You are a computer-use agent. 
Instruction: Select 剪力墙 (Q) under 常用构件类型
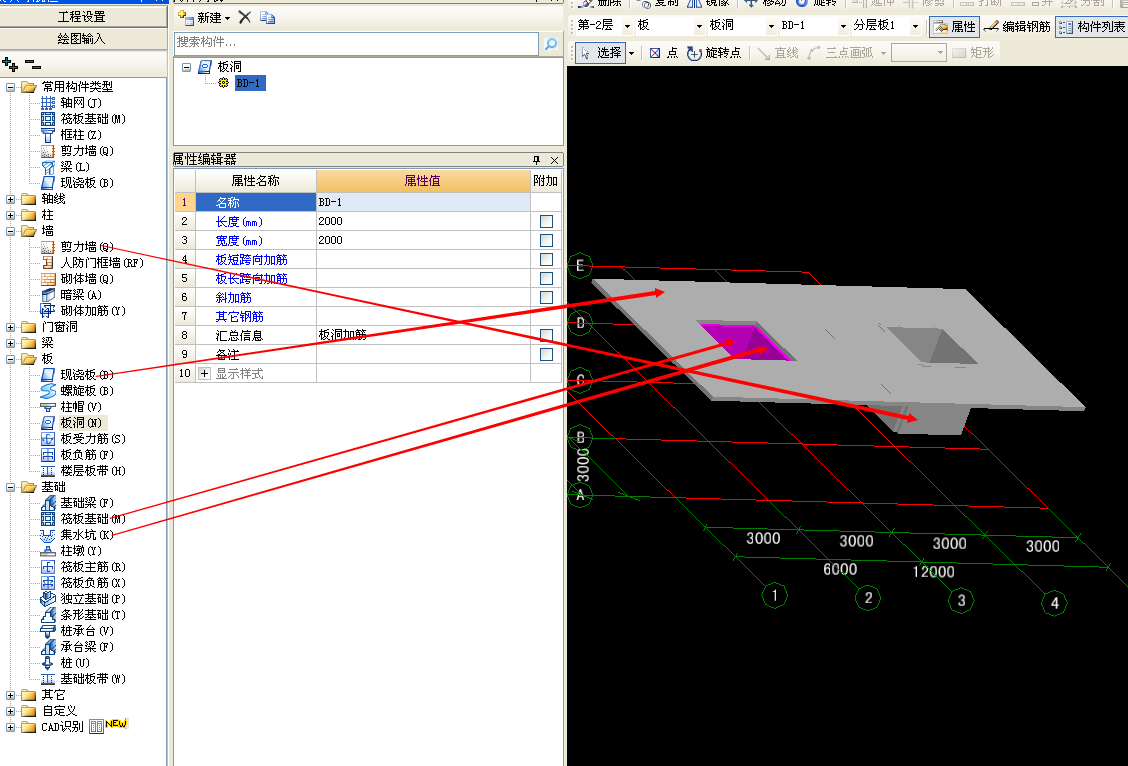coord(77,150)
